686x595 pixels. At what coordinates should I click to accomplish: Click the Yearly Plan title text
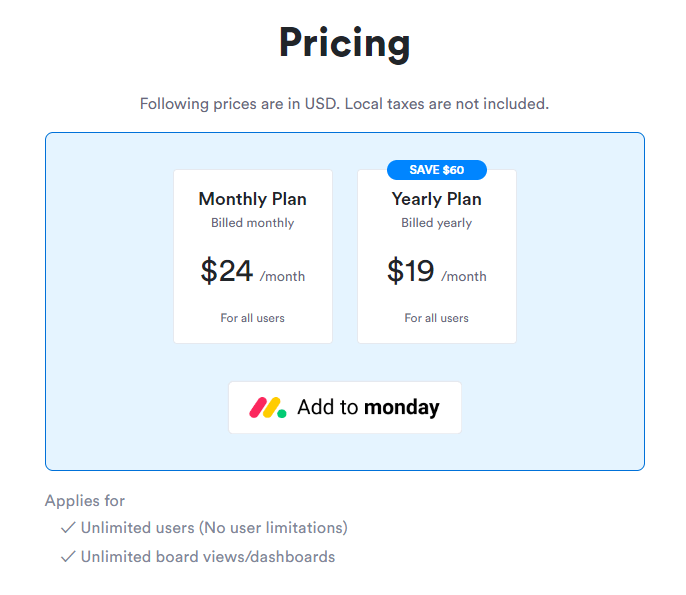(437, 199)
